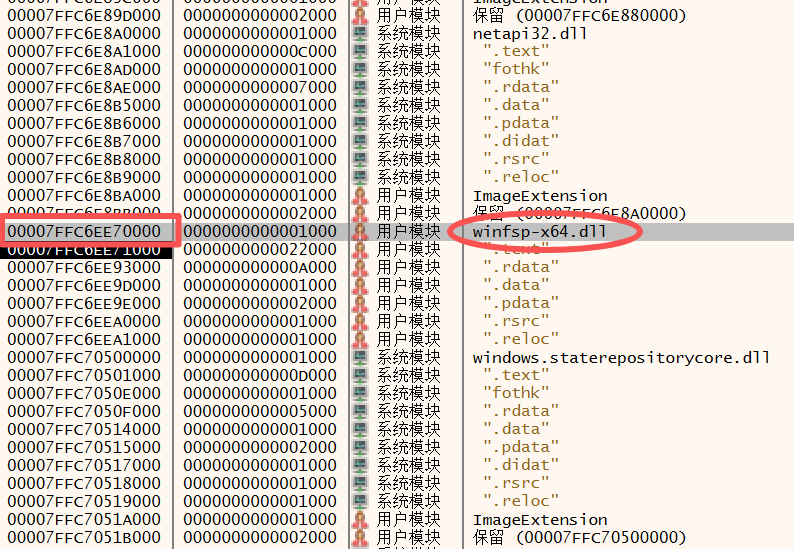Click size 0000000000005000 value
The width and height of the screenshot is (794, 549).
point(260,411)
